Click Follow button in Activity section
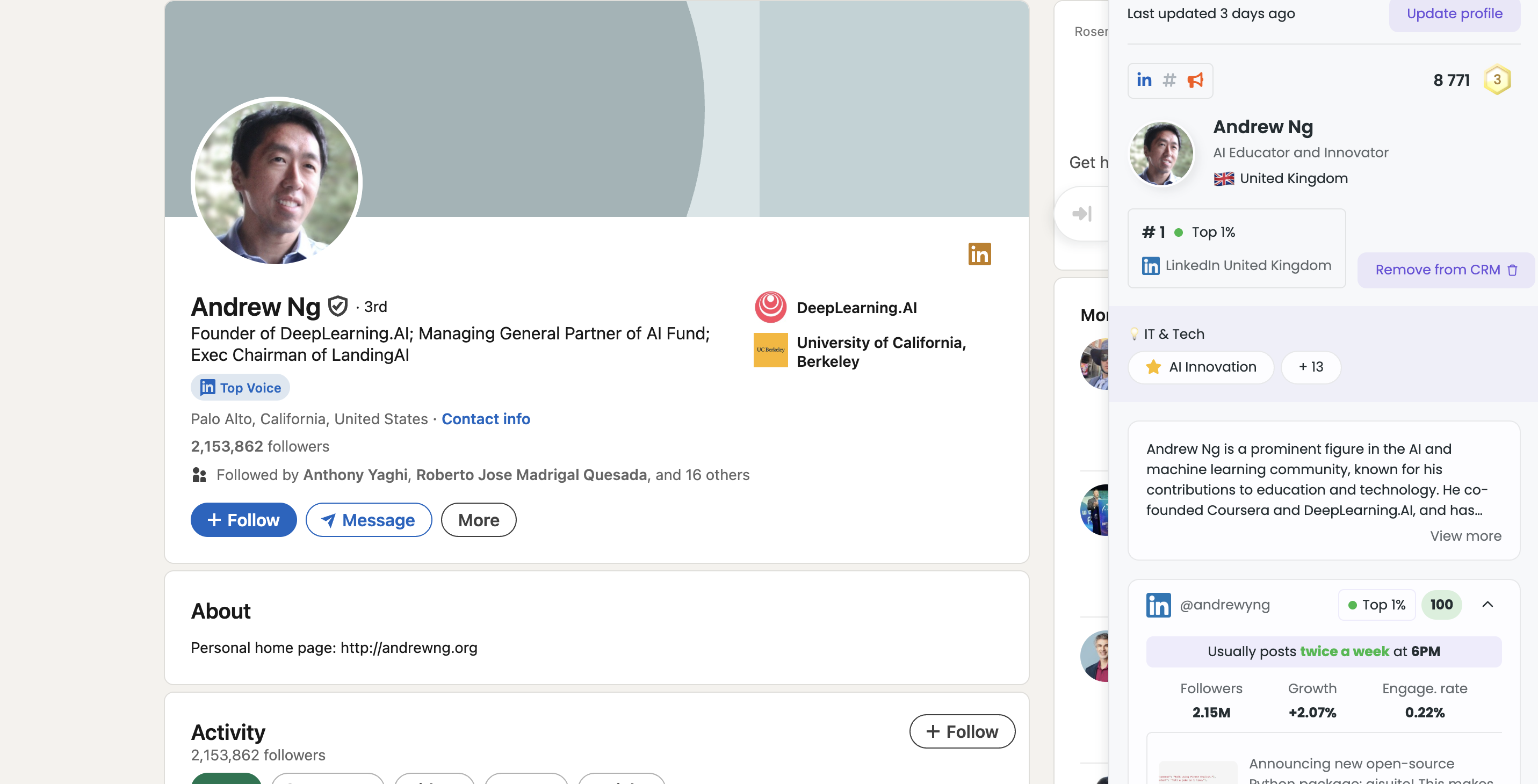Image resolution: width=1538 pixels, height=784 pixels. (x=962, y=731)
